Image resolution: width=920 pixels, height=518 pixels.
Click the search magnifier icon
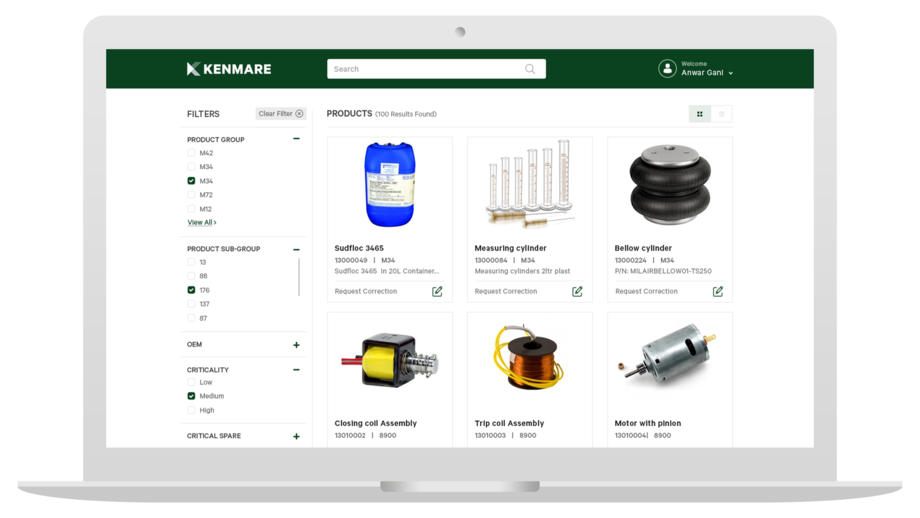click(x=530, y=69)
